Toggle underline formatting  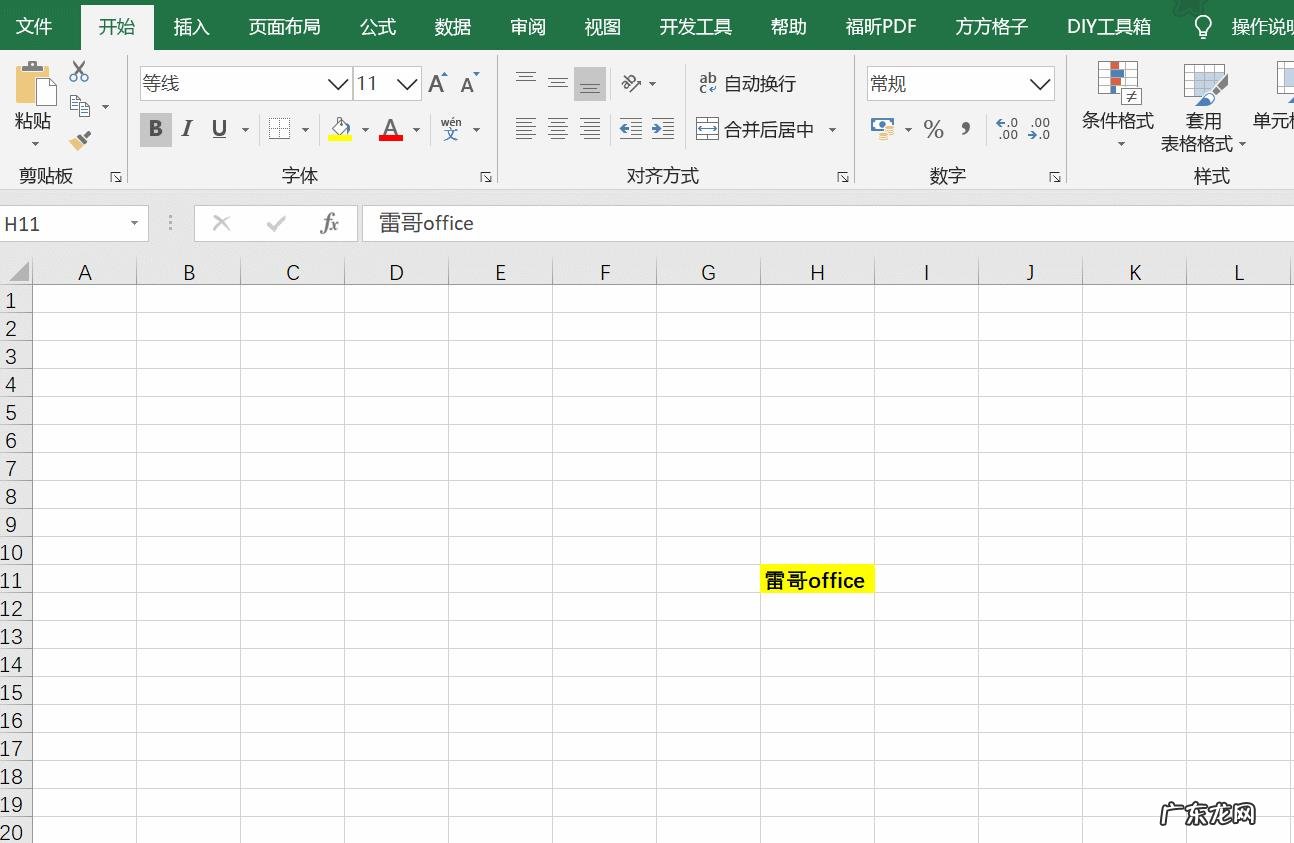pos(218,128)
